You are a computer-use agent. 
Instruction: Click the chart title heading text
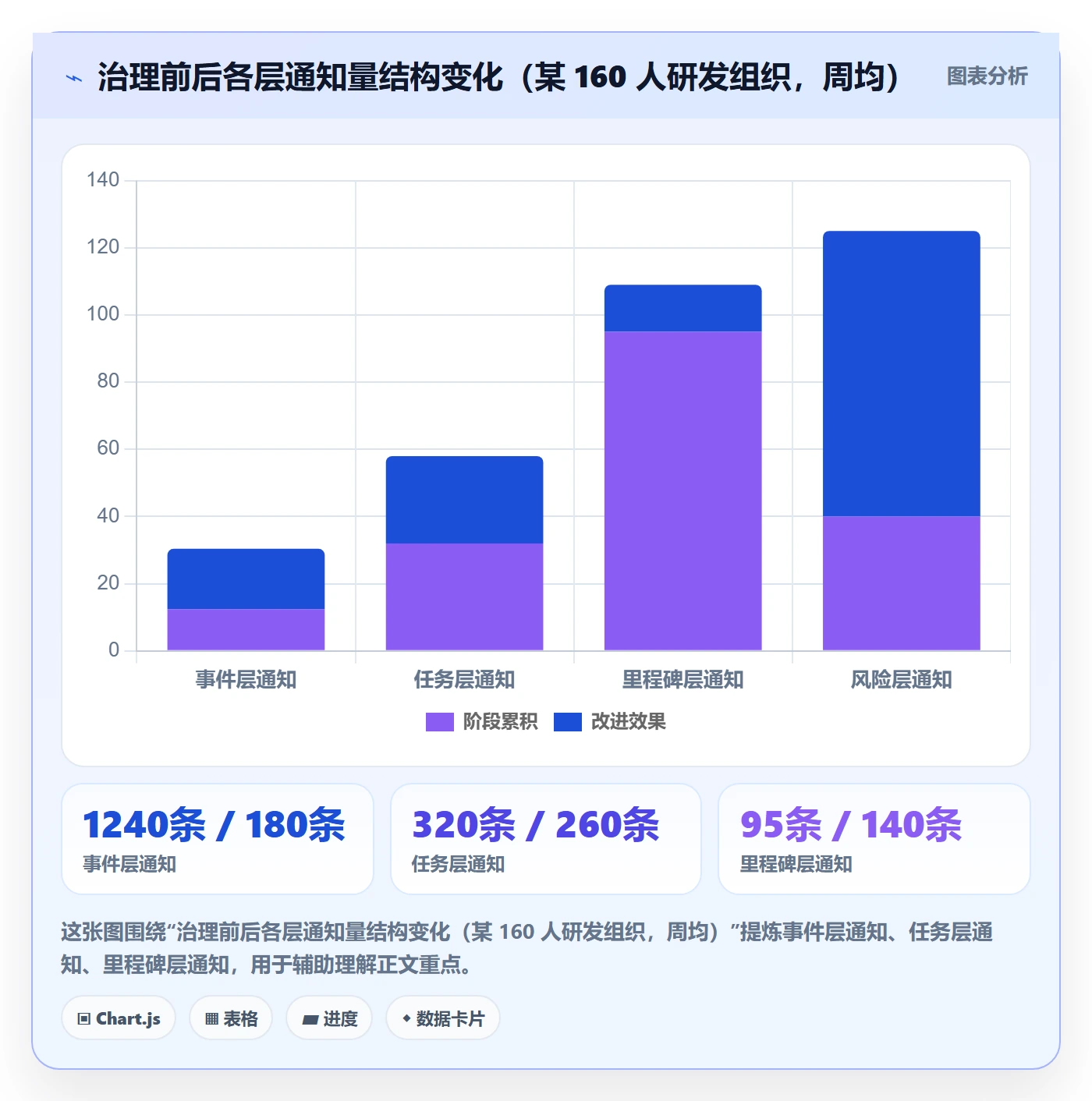(x=499, y=77)
